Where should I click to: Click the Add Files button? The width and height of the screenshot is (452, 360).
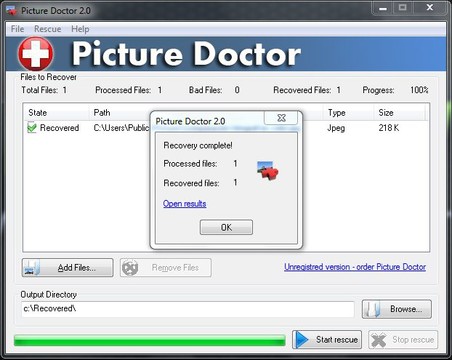tap(68, 267)
